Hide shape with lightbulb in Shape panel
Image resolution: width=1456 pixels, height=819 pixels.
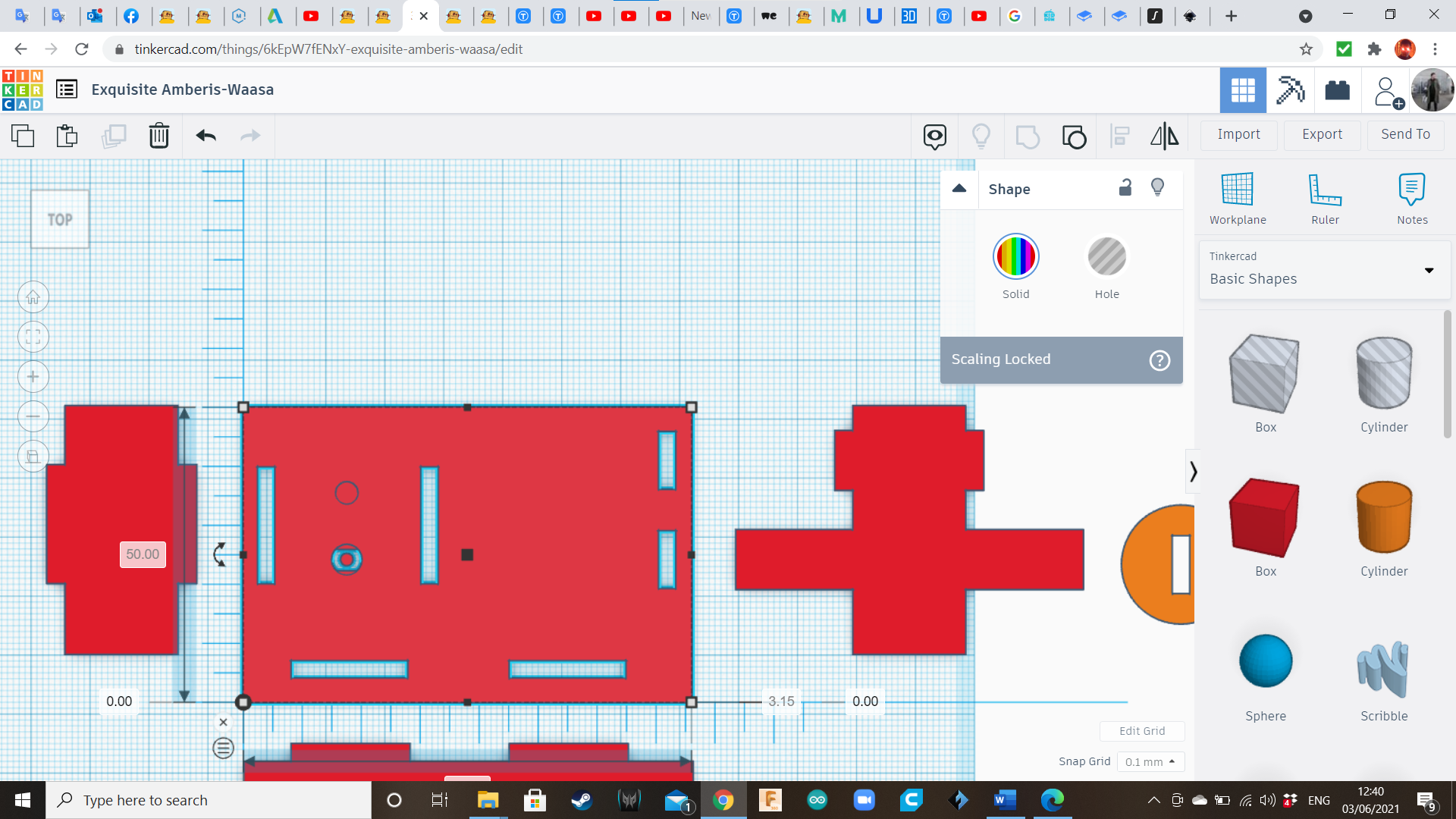pos(1157,187)
